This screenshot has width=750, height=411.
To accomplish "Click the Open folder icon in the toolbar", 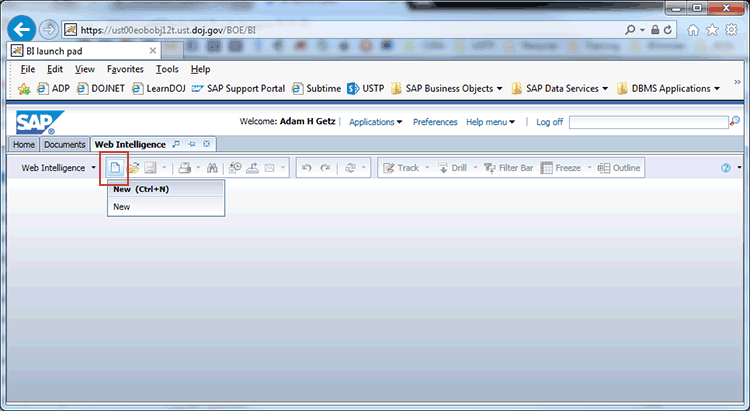I will tap(133, 168).
